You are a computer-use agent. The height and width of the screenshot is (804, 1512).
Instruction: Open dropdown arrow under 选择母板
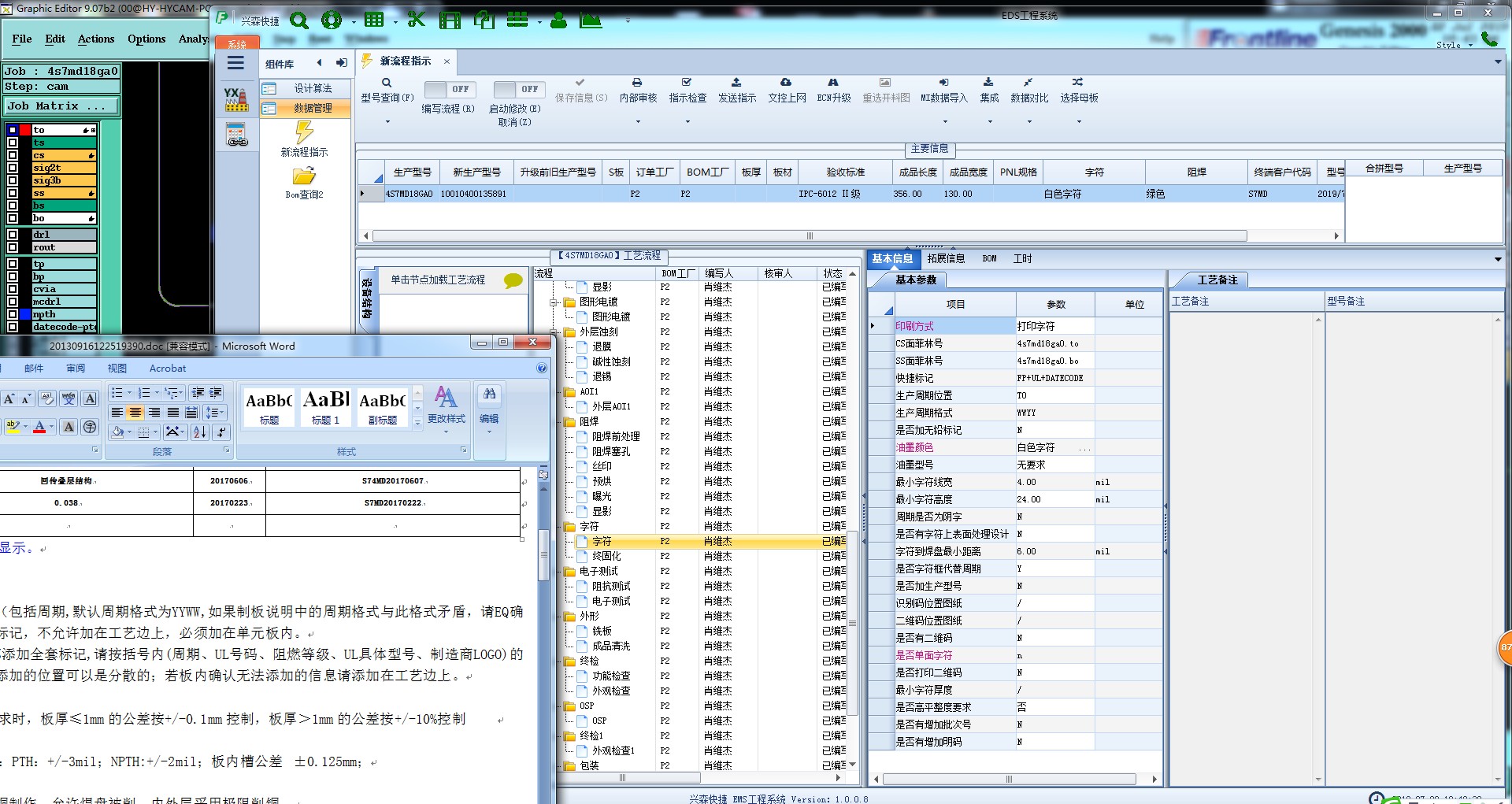pyautogui.click(x=1079, y=122)
